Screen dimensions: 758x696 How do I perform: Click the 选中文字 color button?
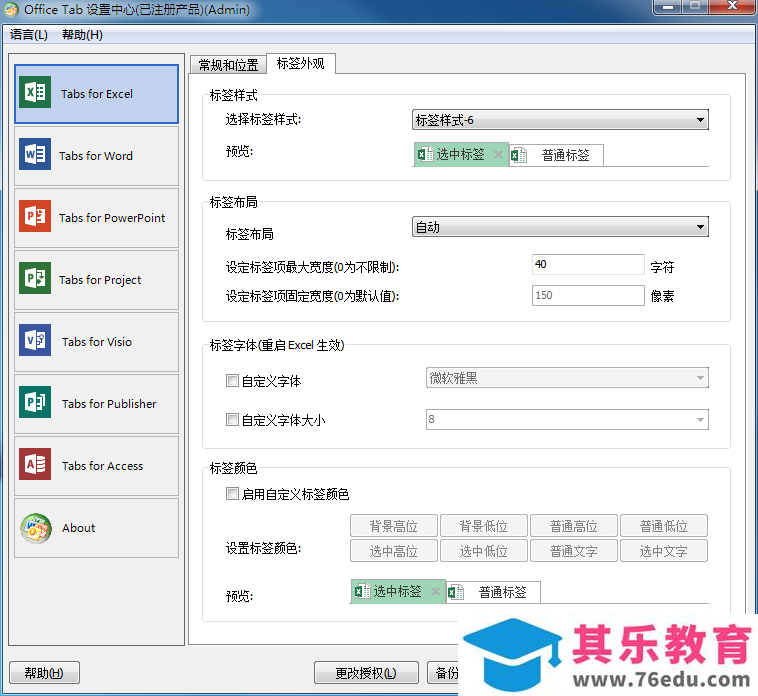[x=664, y=551]
